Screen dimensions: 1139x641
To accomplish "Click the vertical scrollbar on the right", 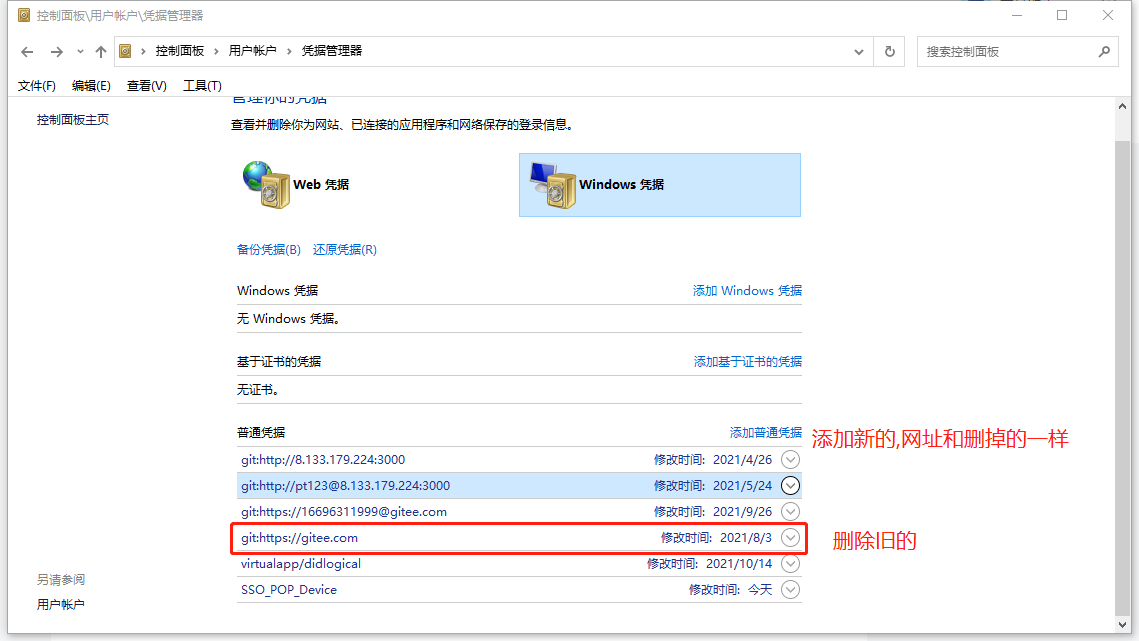I will point(1112,350).
